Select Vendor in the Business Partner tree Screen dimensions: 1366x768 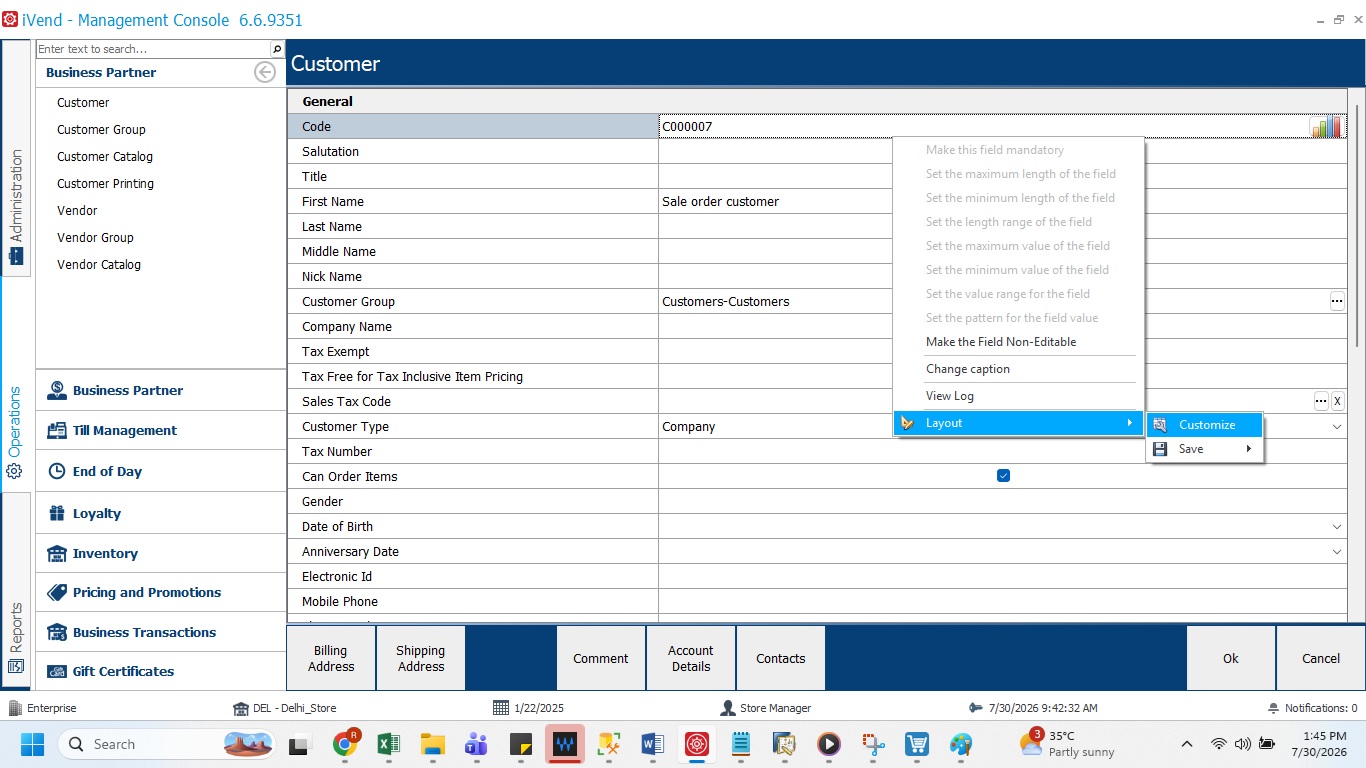coord(77,211)
